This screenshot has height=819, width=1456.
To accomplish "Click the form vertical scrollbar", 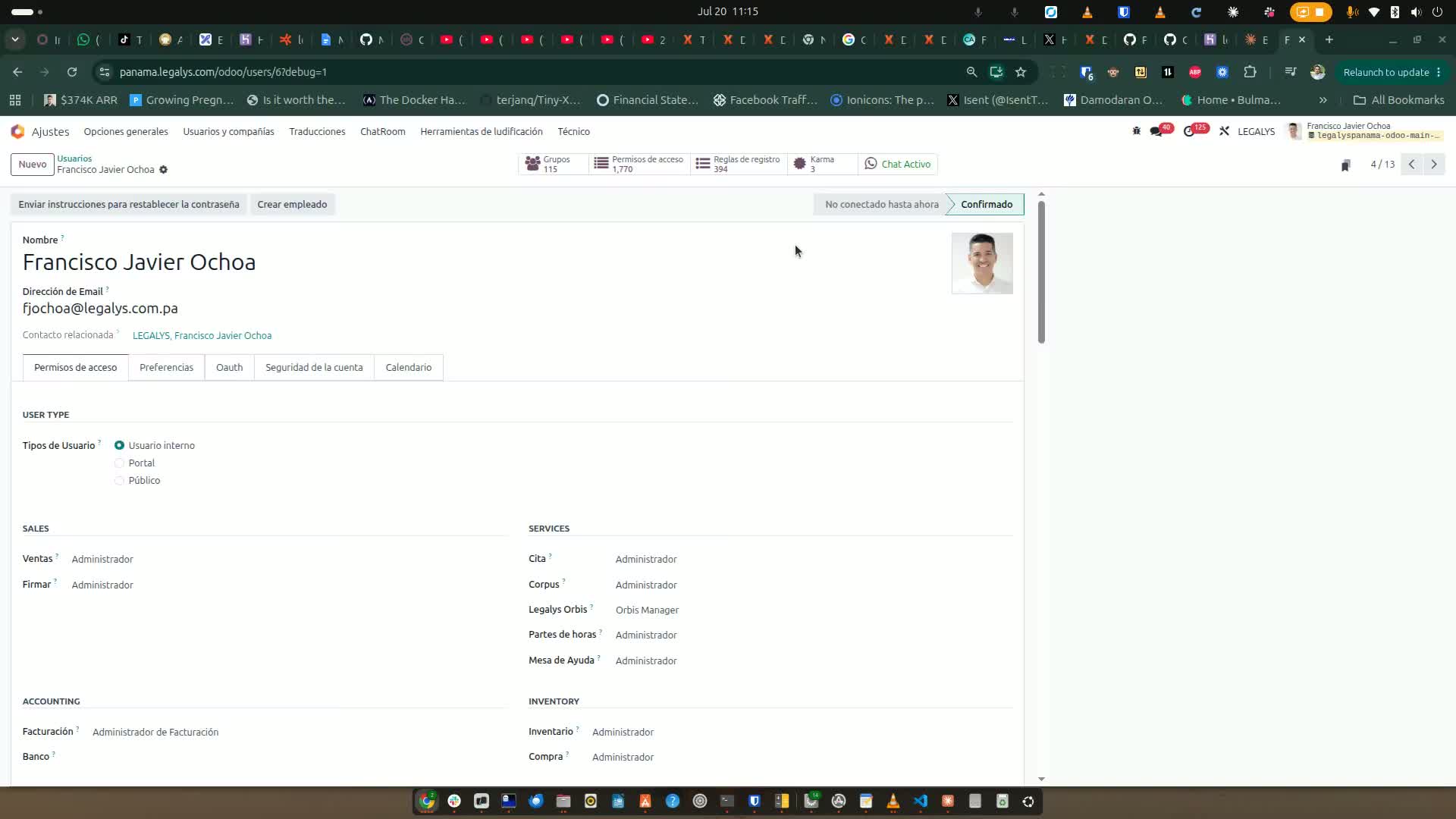I will [1041, 271].
